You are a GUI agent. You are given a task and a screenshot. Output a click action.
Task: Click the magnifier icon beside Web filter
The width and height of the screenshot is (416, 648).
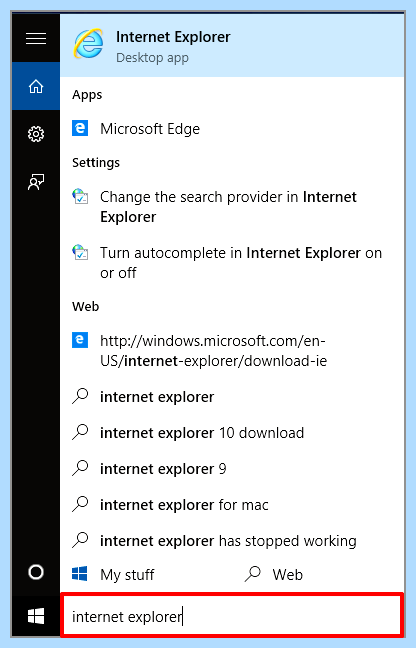coord(253,574)
